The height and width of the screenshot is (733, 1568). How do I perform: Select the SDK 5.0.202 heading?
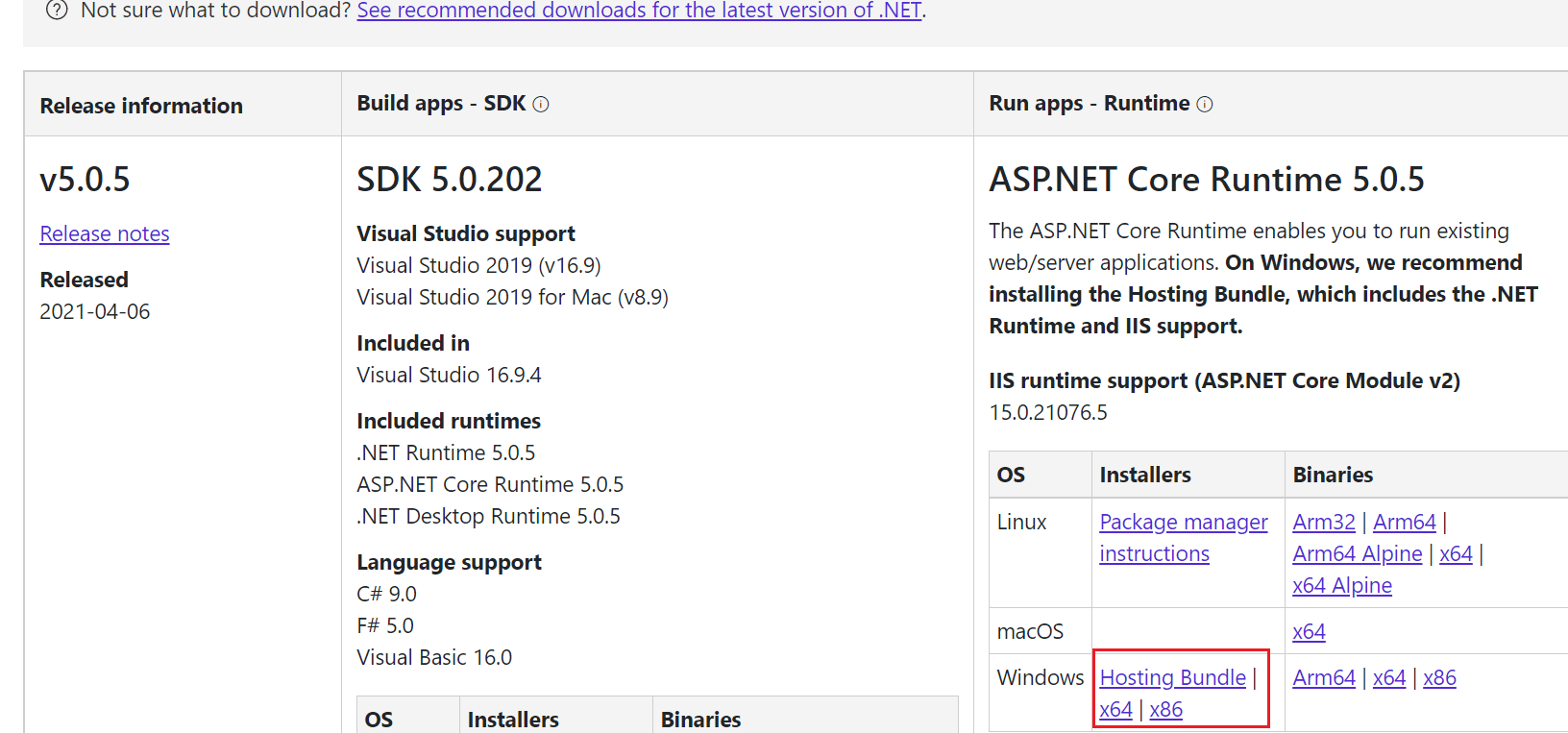click(450, 180)
